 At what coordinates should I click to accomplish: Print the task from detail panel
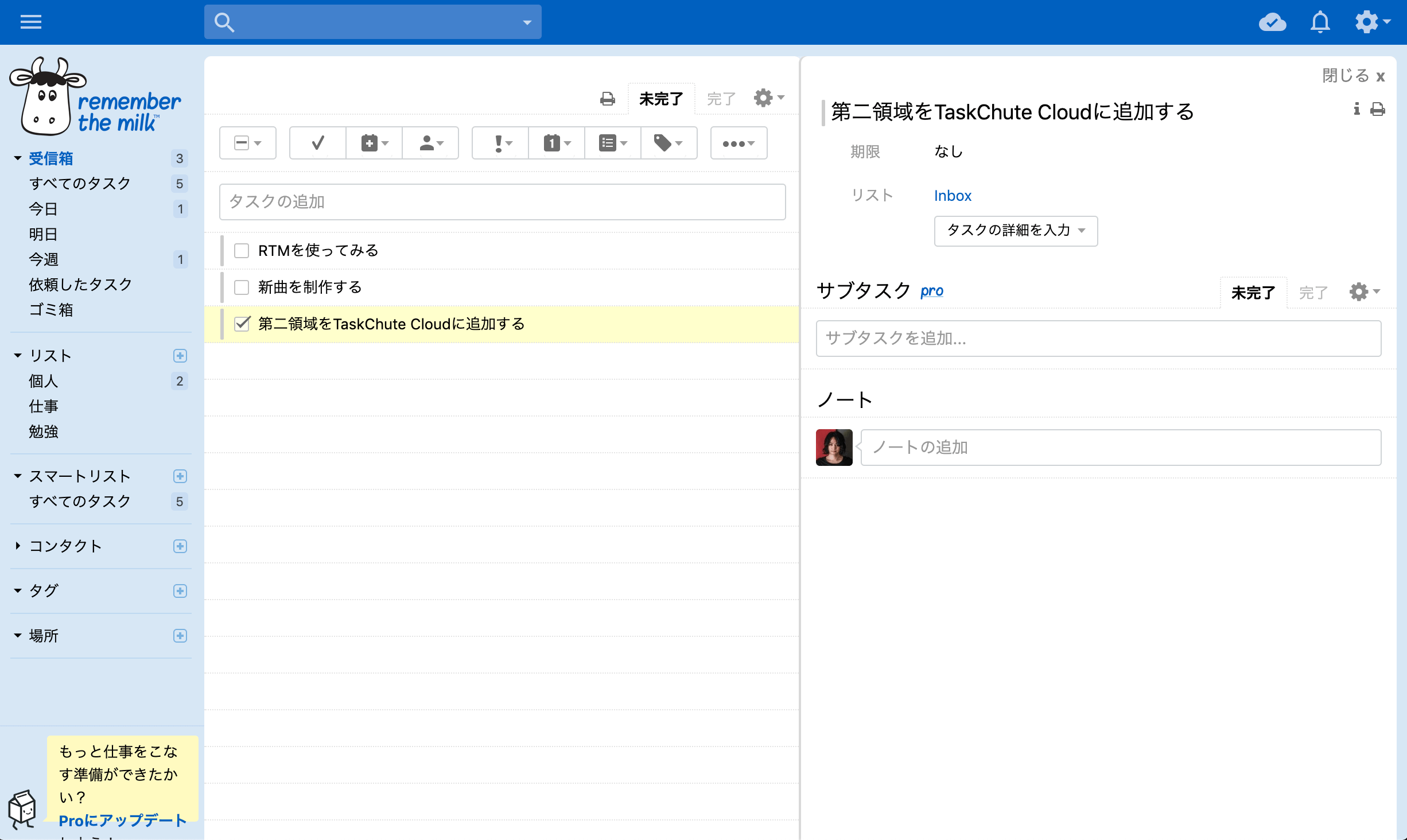pos(1378,109)
